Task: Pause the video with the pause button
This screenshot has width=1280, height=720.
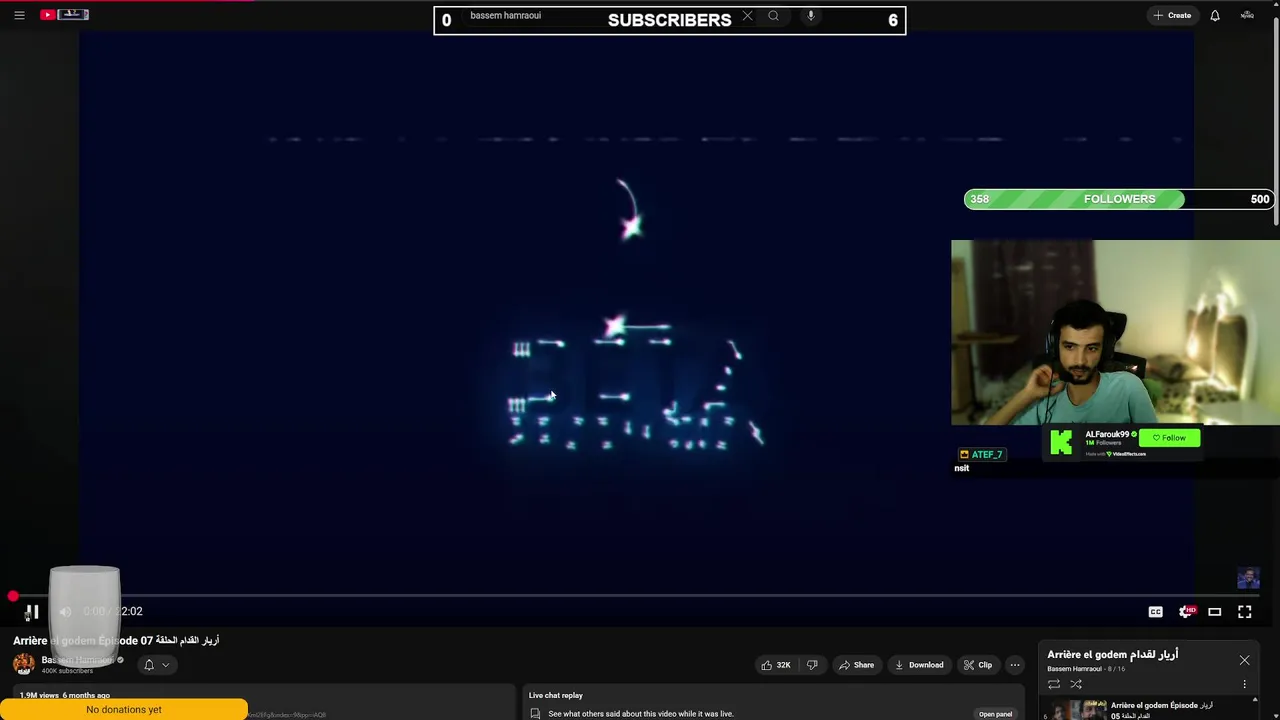Action: (32, 611)
